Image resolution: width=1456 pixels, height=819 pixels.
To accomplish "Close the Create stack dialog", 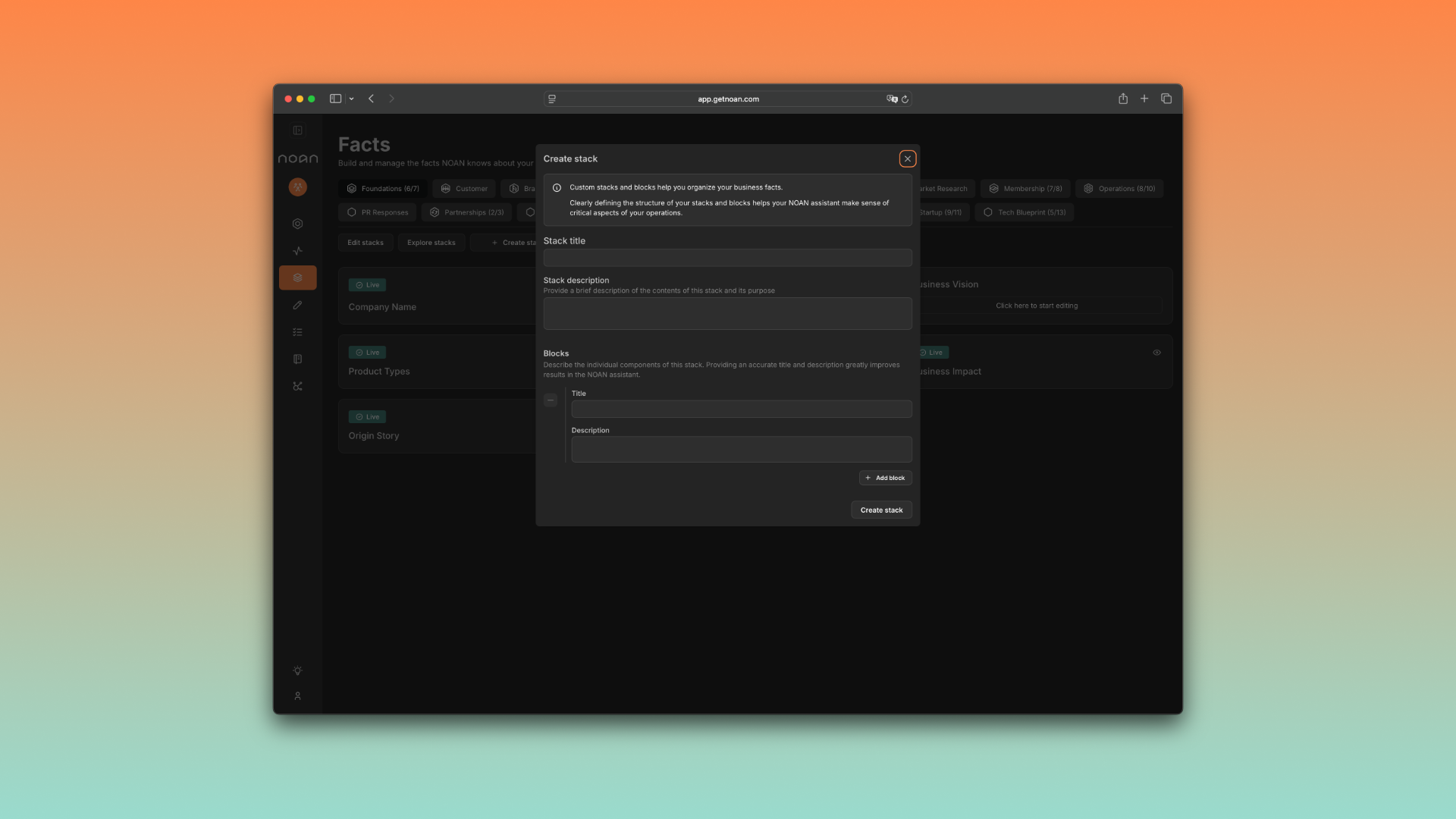I will click(907, 158).
